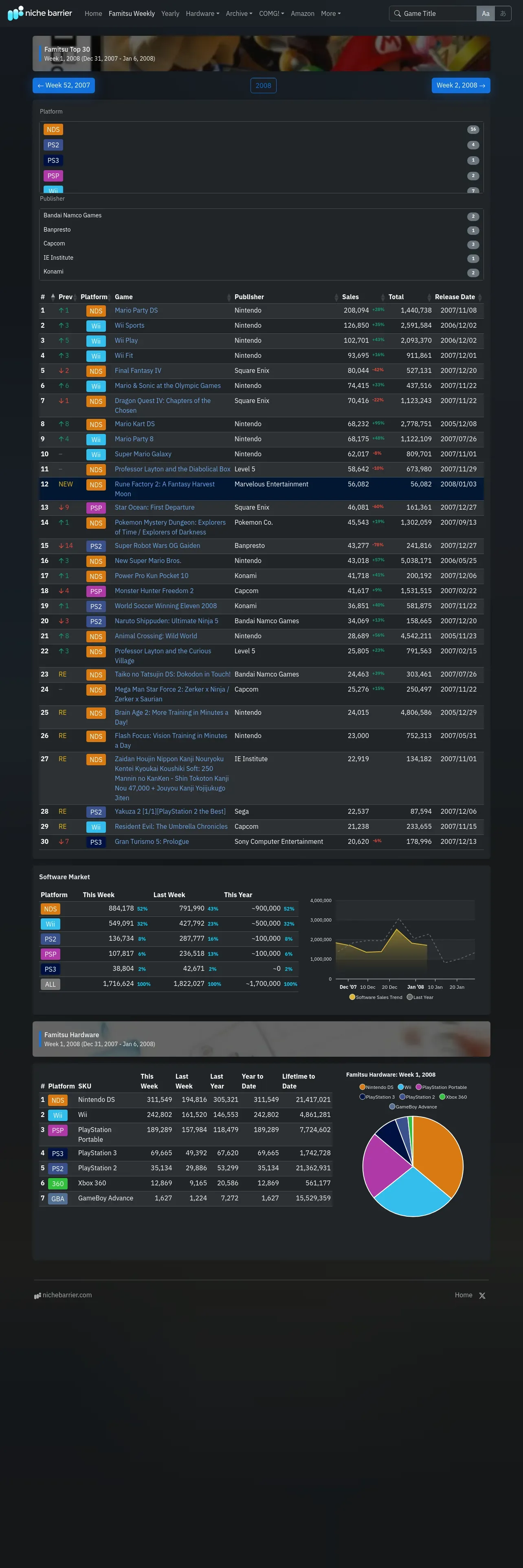Click the 360 badge in hardware table
The height and width of the screenshot is (1568, 523).
pos(58,1183)
